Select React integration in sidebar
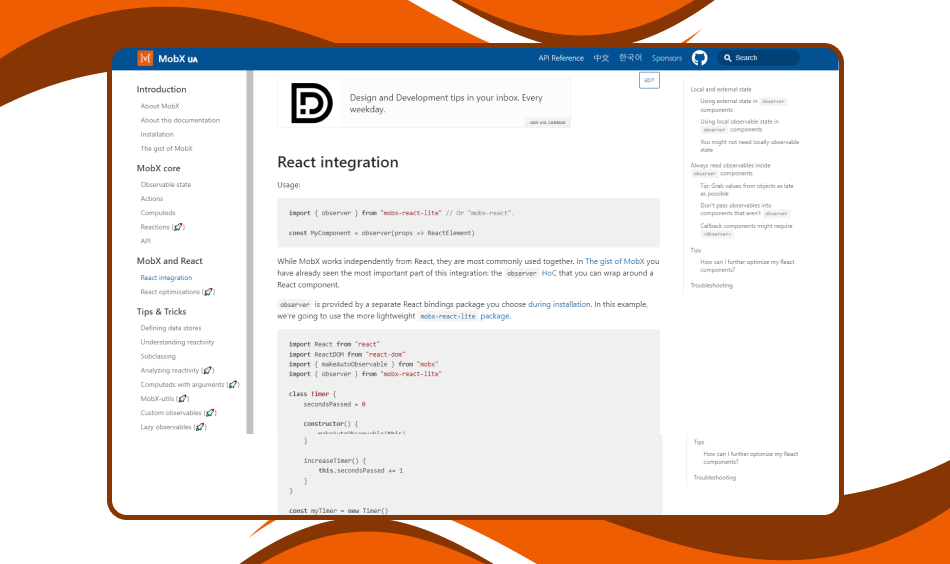This screenshot has height=564, width=950. pos(166,277)
